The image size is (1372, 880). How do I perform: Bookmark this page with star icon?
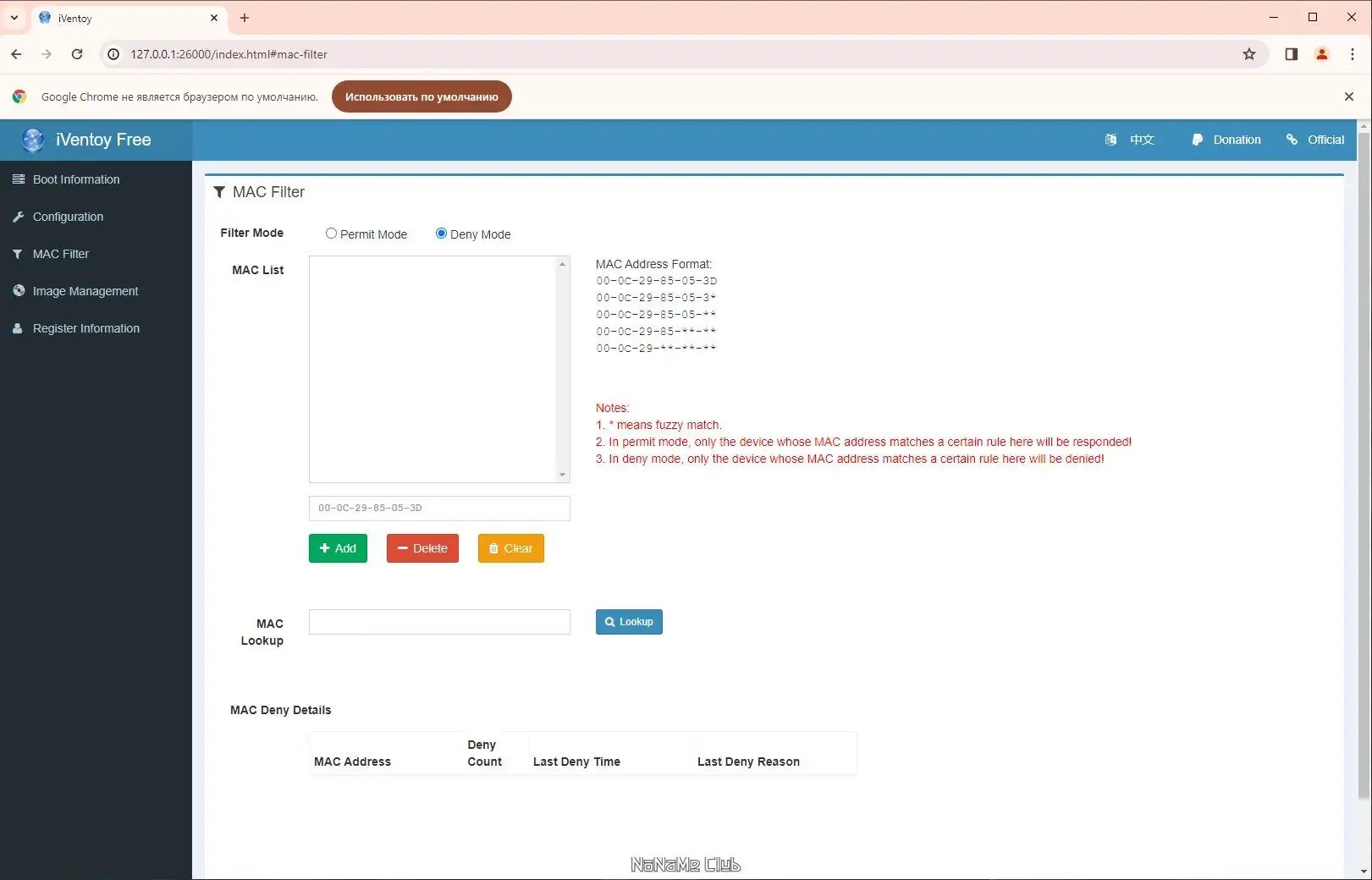[1249, 54]
